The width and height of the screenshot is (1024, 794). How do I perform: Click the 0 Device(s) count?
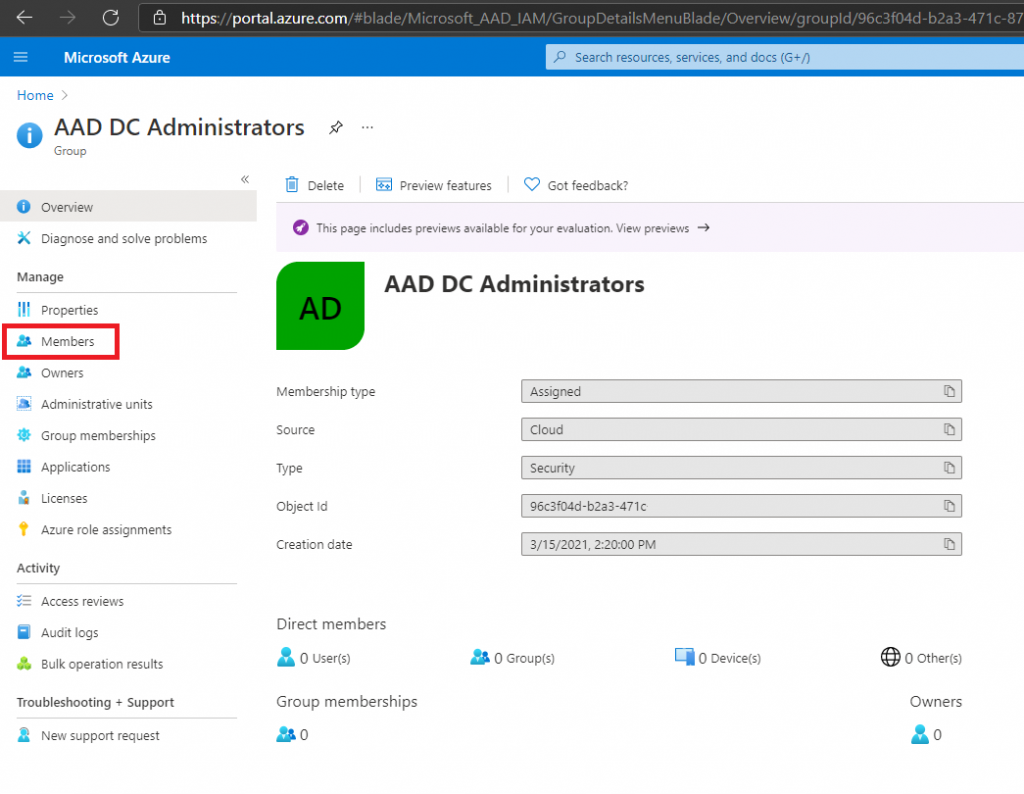[x=729, y=658]
